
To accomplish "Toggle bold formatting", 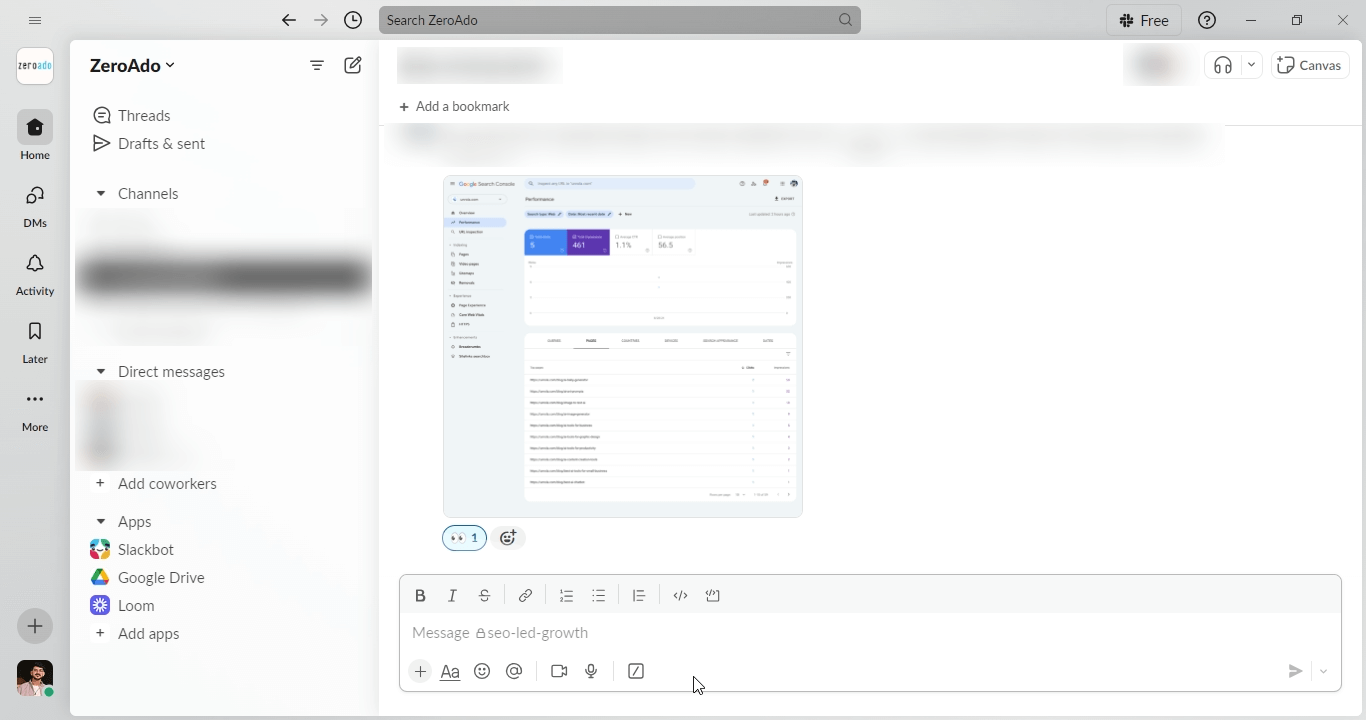I will pyautogui.click(x=420, y=595).
